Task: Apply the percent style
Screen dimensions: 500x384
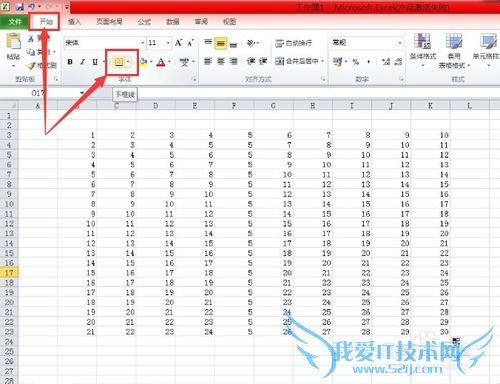Action: [356, 62]
